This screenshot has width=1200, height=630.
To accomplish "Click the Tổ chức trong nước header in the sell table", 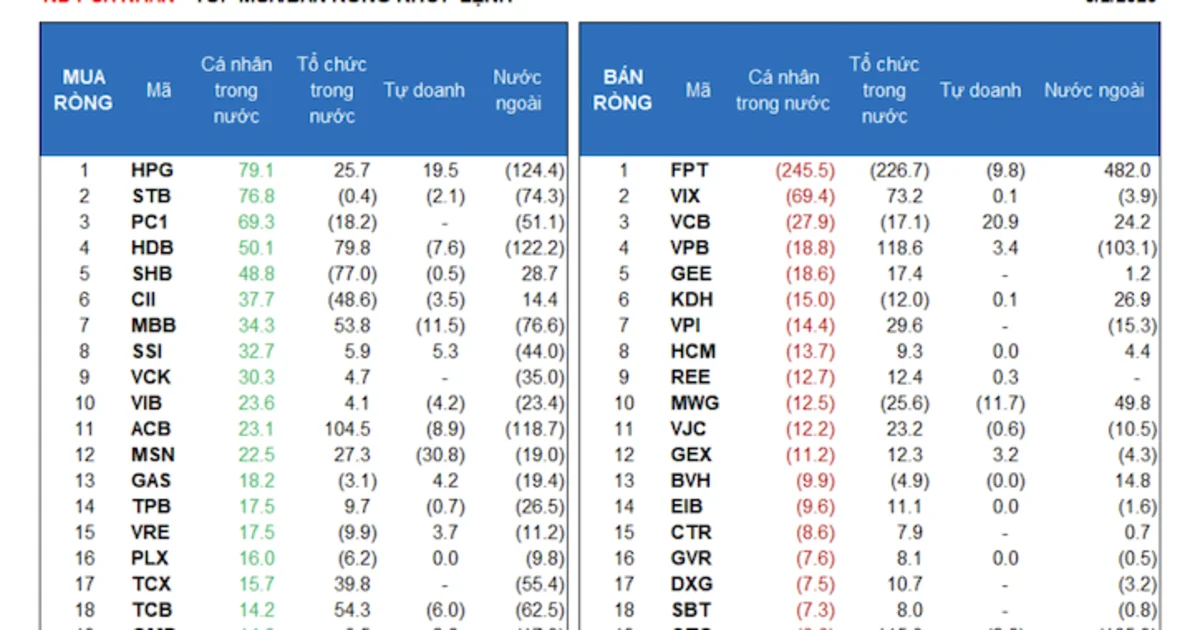I will [884, 90].
